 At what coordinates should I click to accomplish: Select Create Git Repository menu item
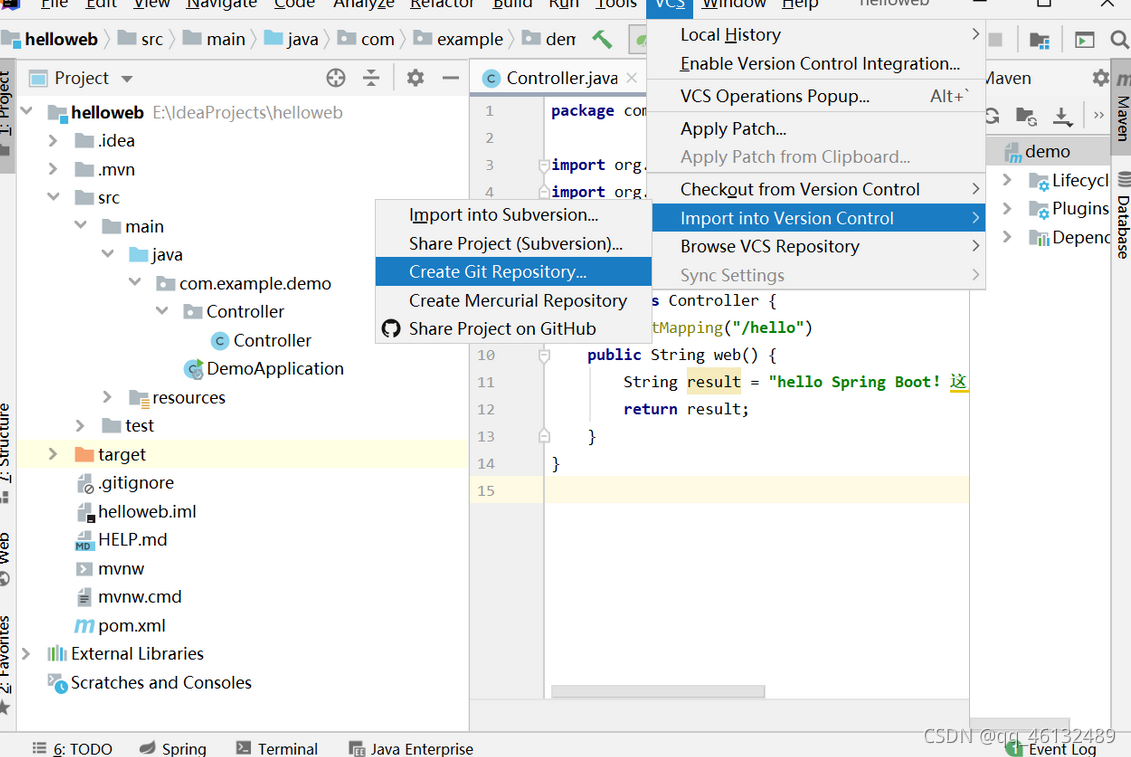click(x=514, y=272)
